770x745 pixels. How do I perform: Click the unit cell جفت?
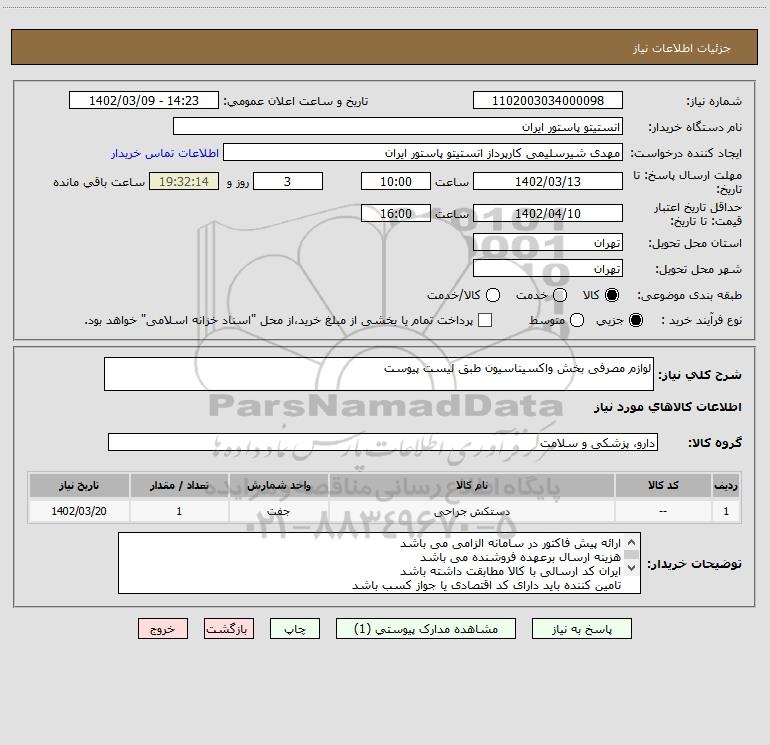(x=278, y=511)
